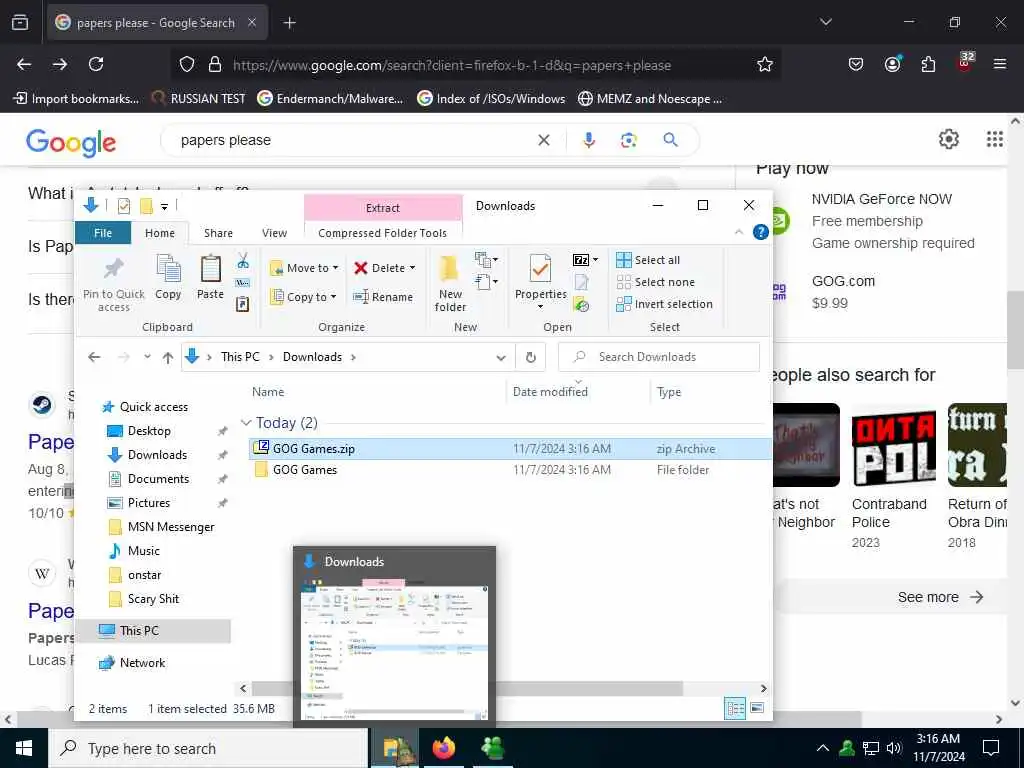Switch to large icons view button
1024x768 pixels.
pyautogui.click(x=757, y=708)
